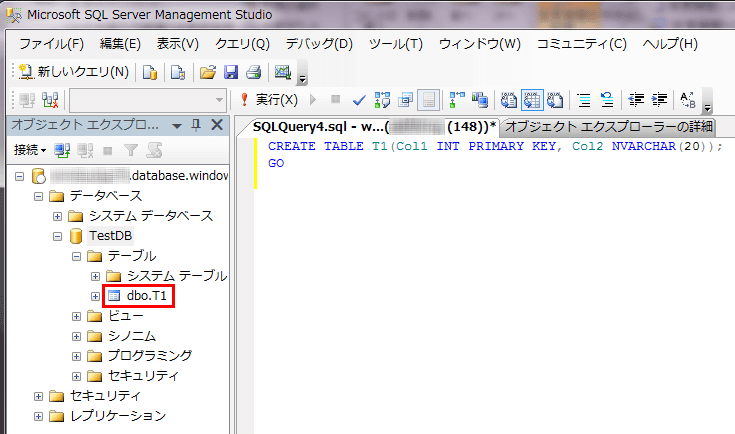
Task: Close the Object Explorer panel
Action: [217, 125]
